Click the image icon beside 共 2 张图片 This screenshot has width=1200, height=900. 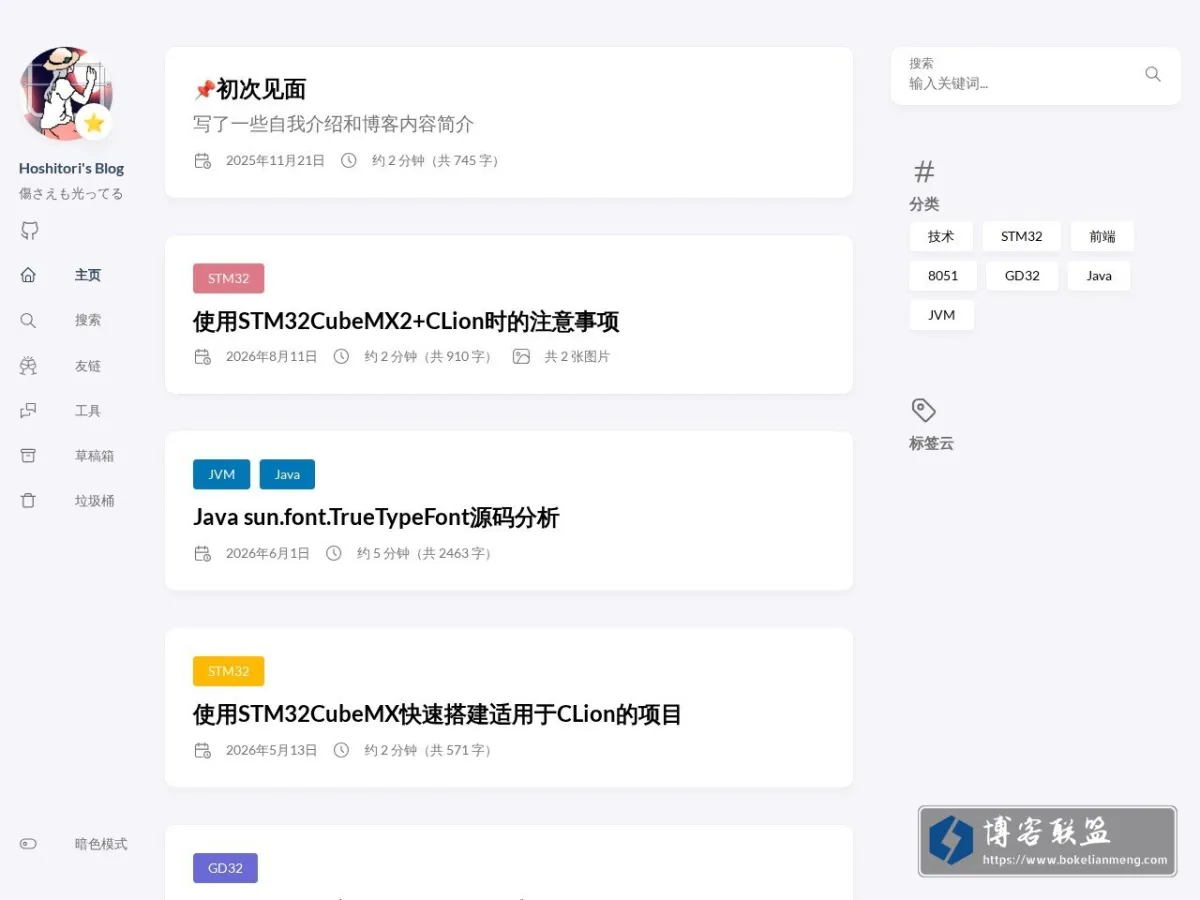point(521,356)
